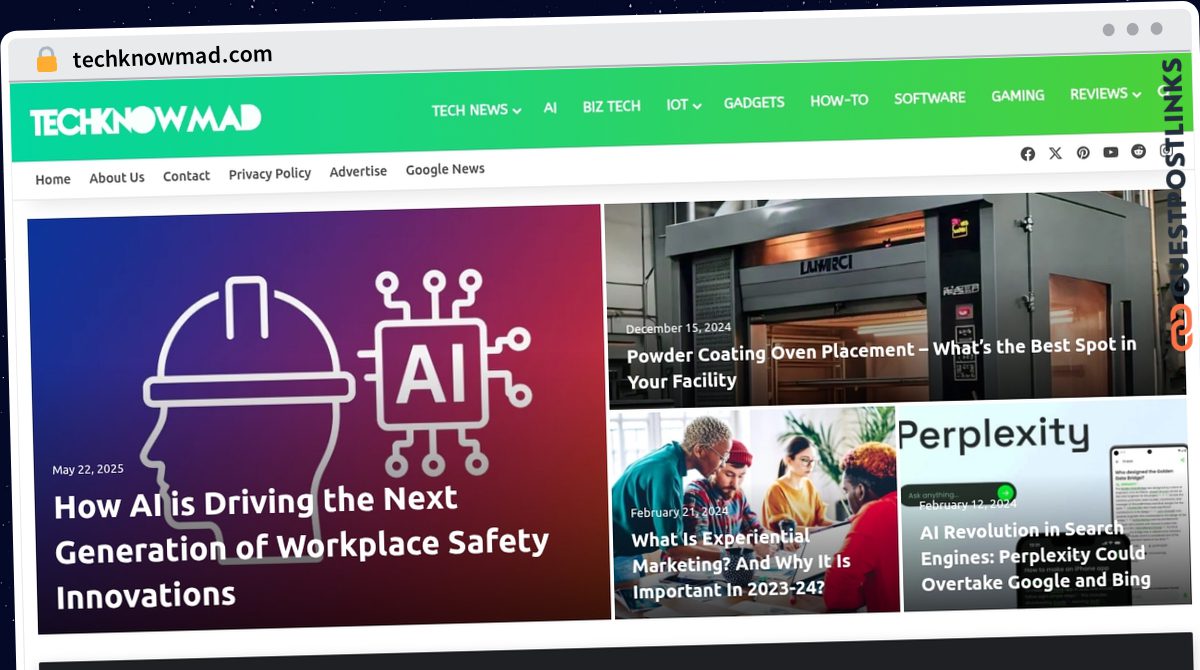Screen dimensions: 1200x670
Task: Read the AI workplace safety innovations headline
Action: [301, 547]
